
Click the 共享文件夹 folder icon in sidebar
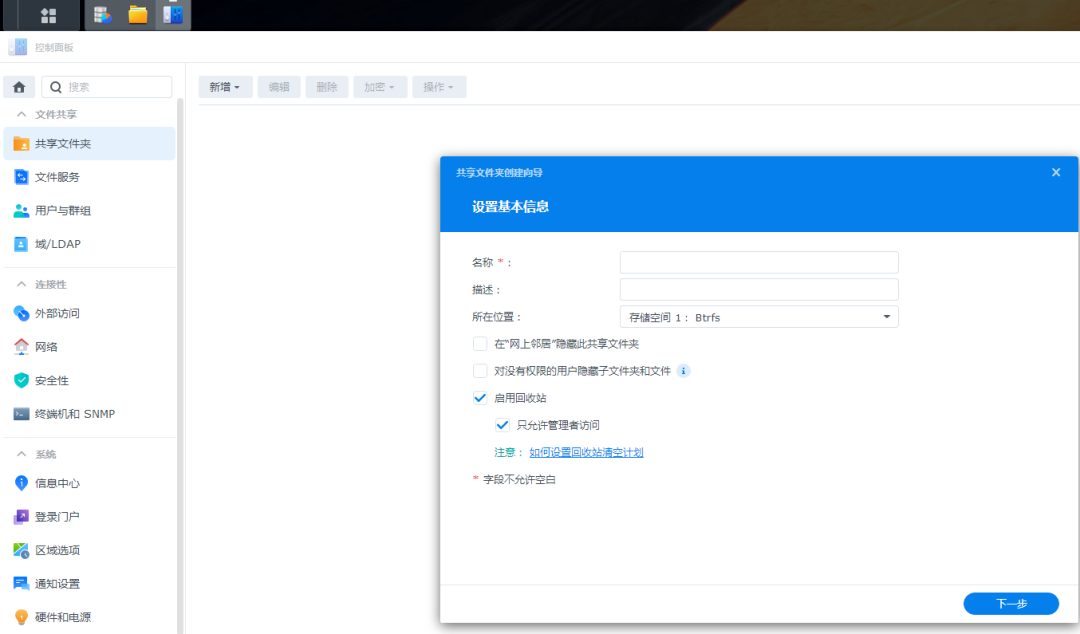pyautogui.click(x=21, y=143)
